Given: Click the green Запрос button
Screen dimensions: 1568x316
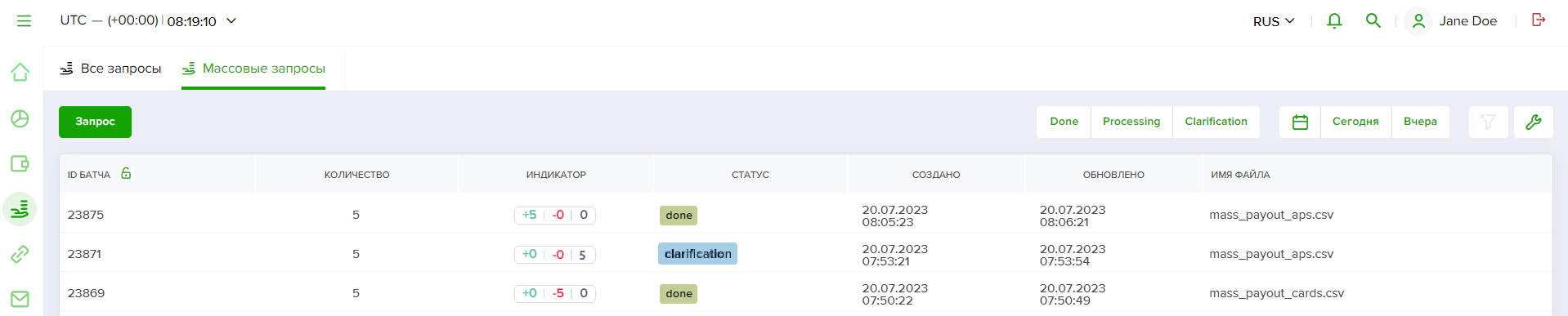Looking at the screenshot, I should [x=95, y=122].
